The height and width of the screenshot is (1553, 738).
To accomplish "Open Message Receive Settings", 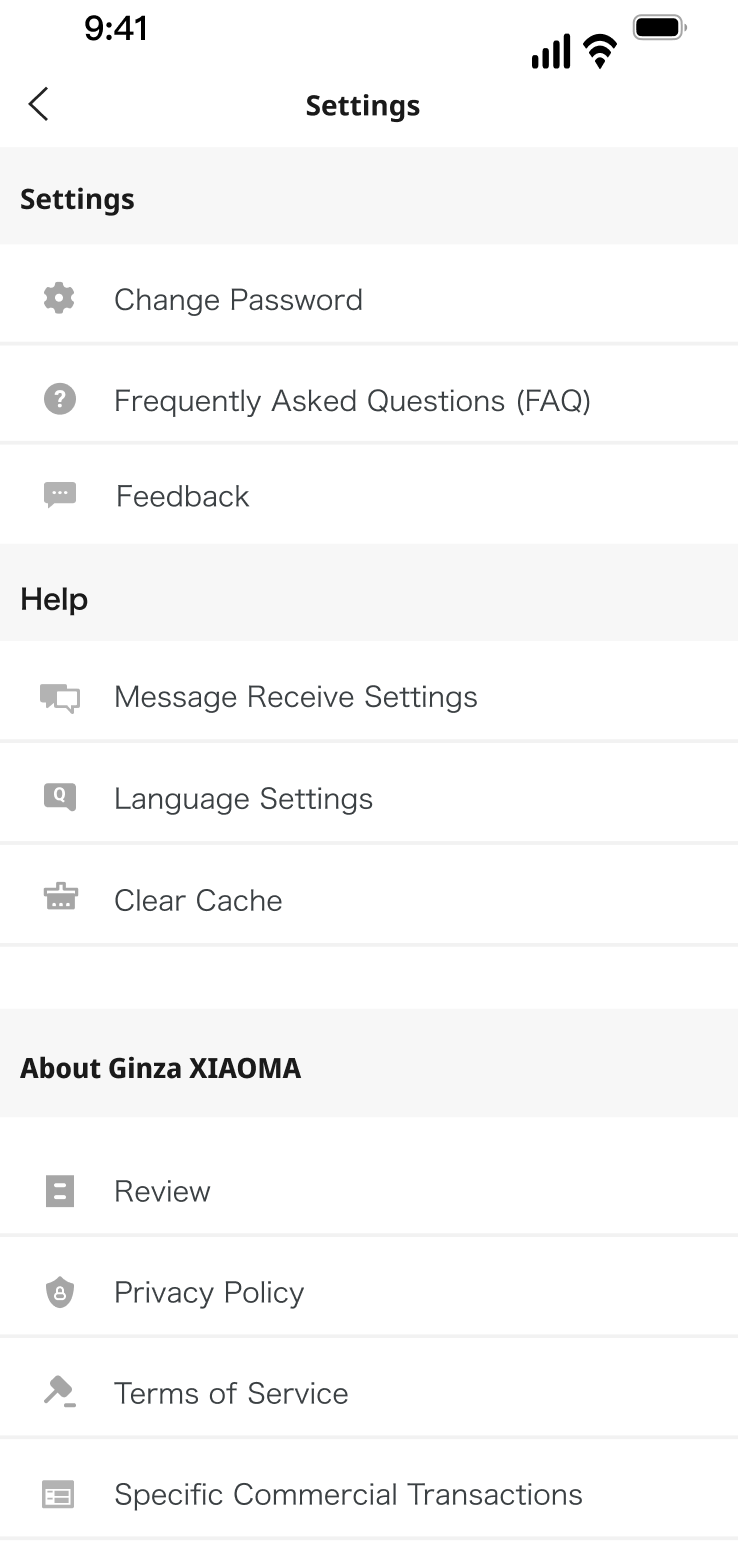I will click(x=296, y=697).
